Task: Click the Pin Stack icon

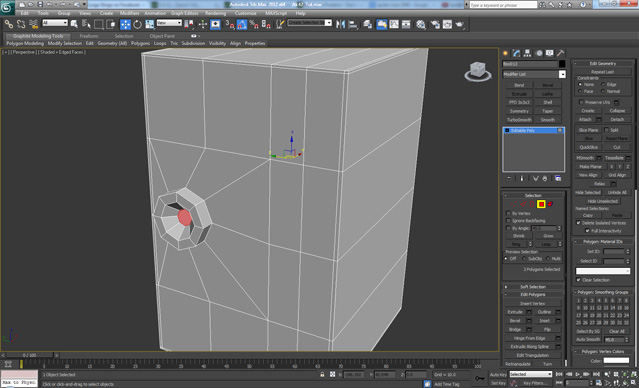Action: 509,179
